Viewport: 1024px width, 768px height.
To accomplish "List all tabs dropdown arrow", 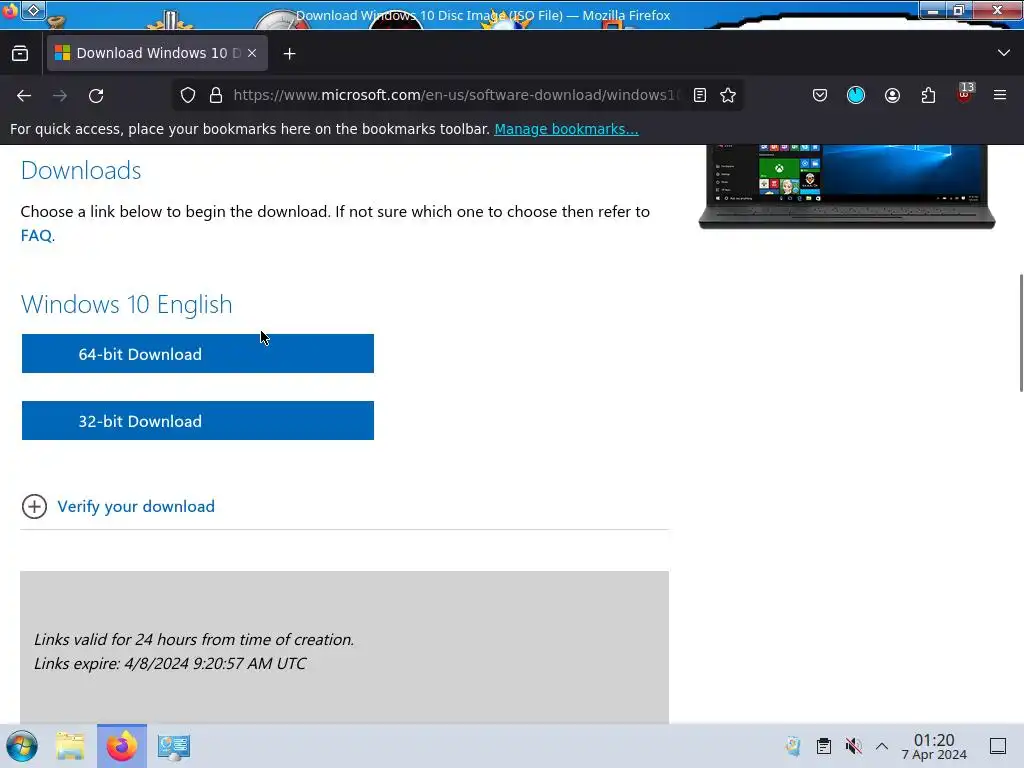I will tap(1003, 53).
